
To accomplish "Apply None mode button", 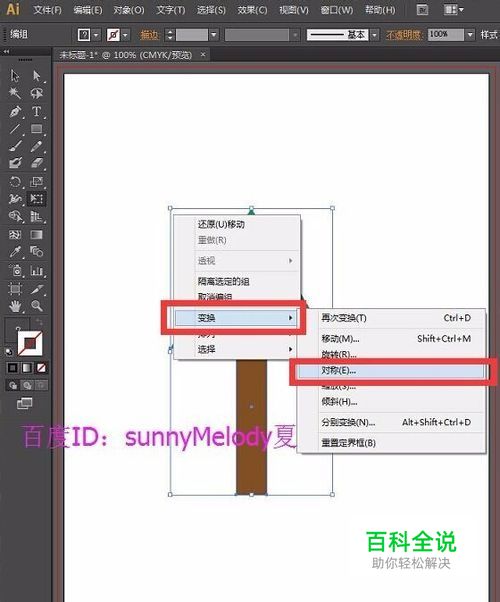I will [41, 368].
